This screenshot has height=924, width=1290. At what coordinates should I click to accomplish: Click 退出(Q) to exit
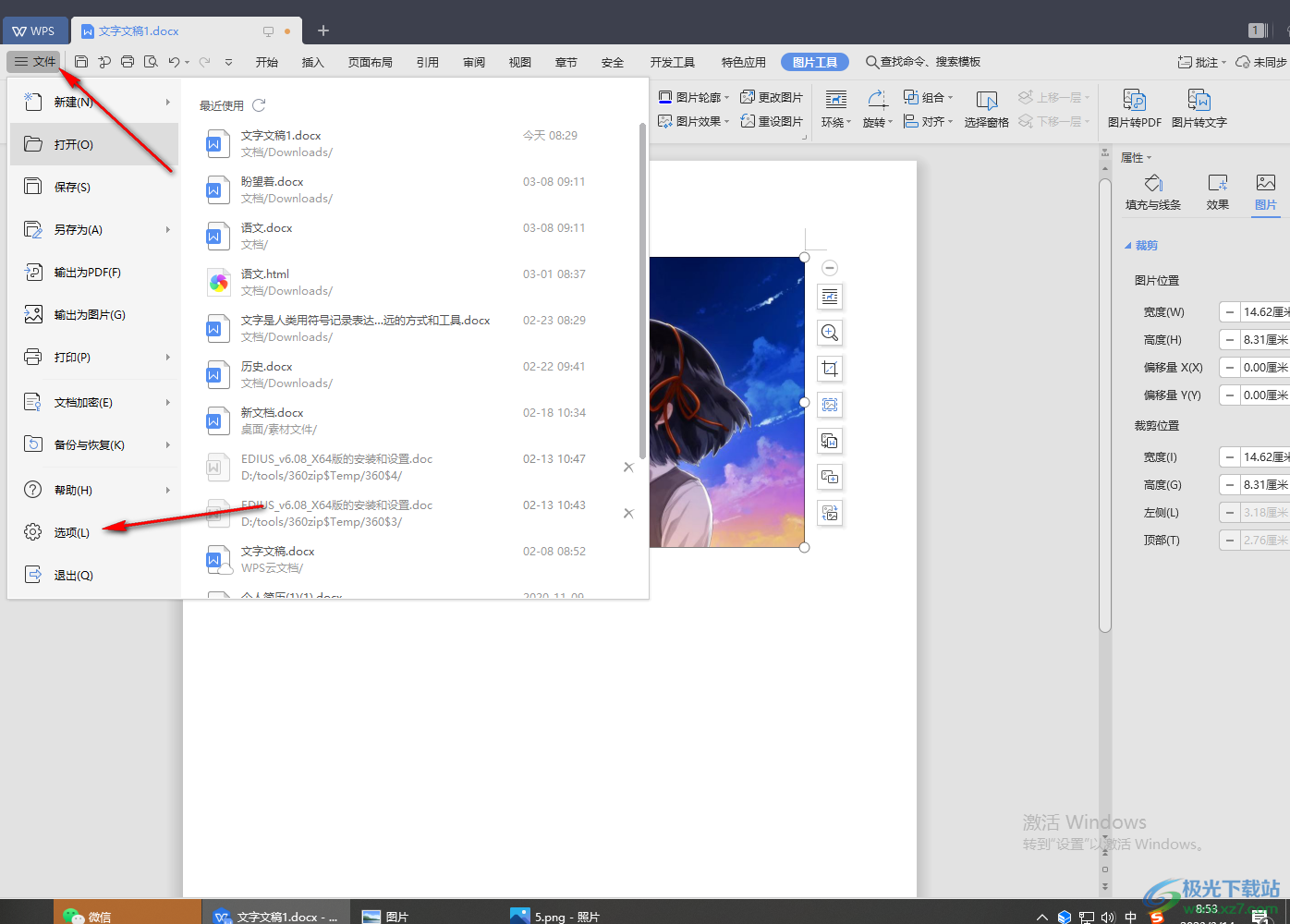pos(94,575)
